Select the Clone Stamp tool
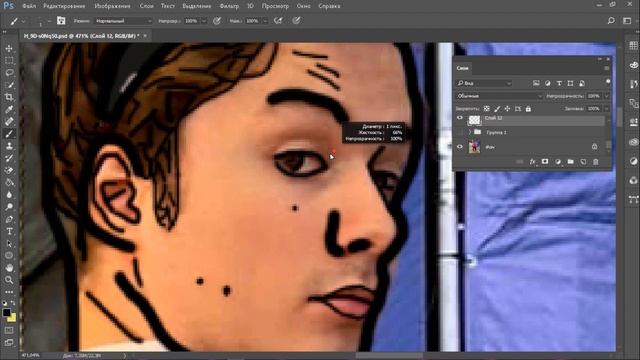The height and width of the screenshot is (360, 640). [x=9, y=146]
